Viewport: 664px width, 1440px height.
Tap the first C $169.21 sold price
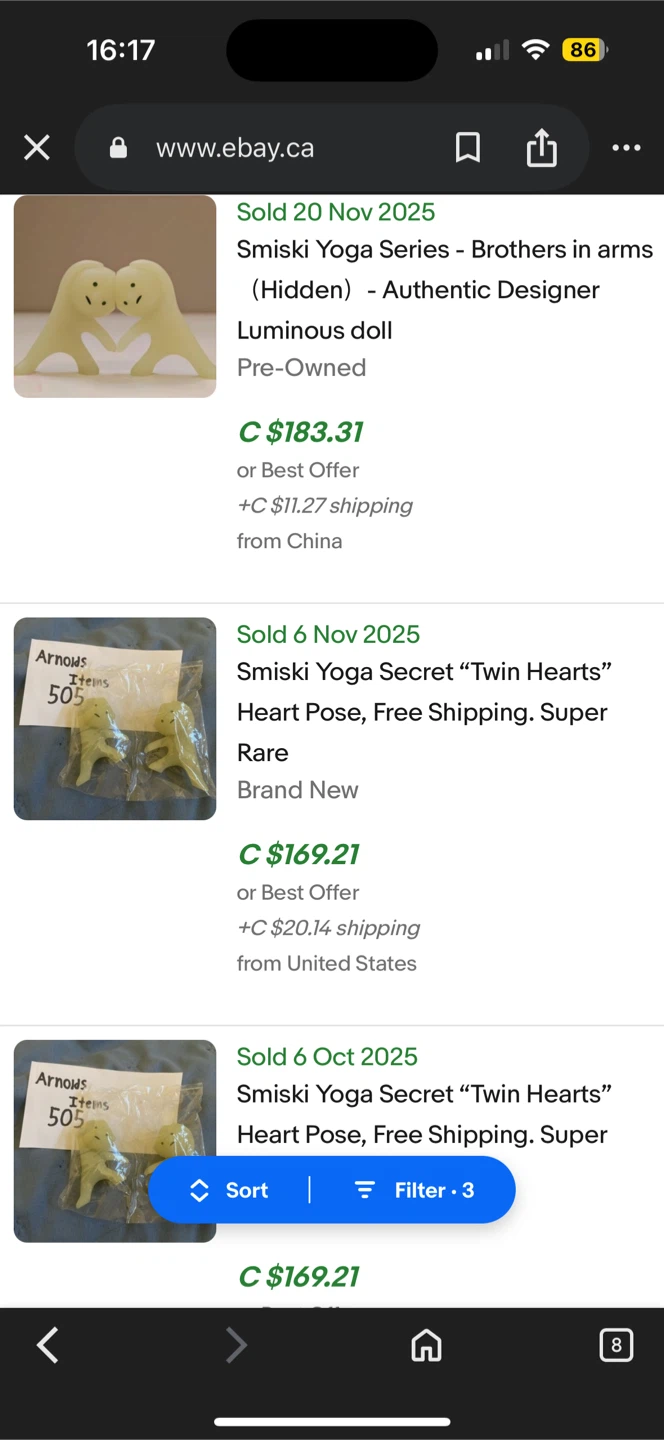[298, 854]
